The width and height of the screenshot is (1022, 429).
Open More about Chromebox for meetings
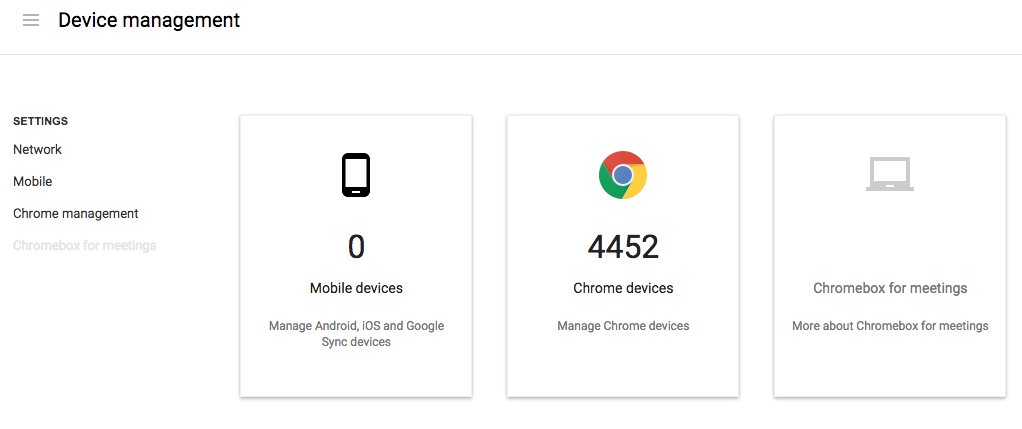click(890, 325)
